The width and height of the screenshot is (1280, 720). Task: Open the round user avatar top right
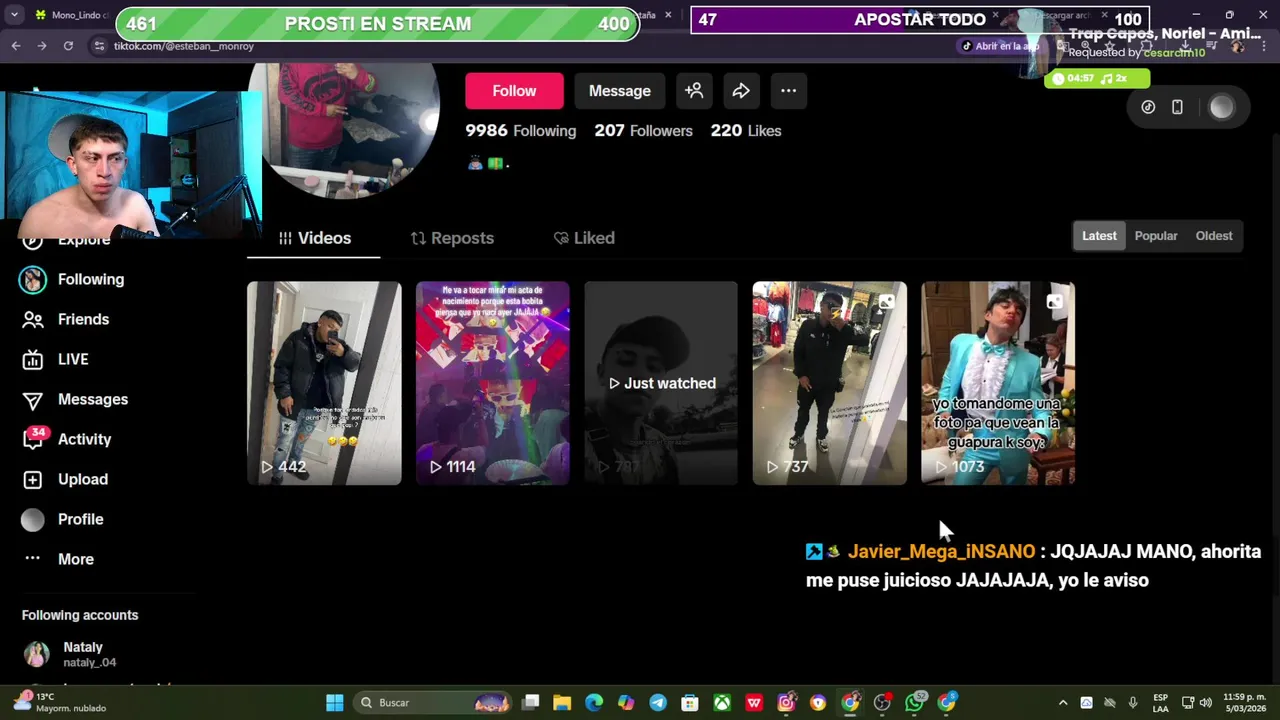1221,107
